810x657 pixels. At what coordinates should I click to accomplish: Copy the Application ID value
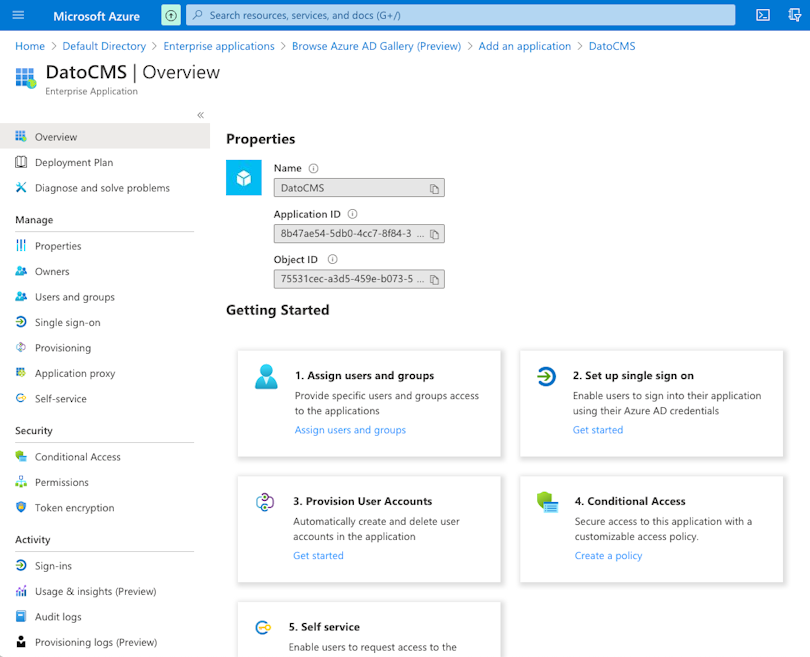(434, 234)
